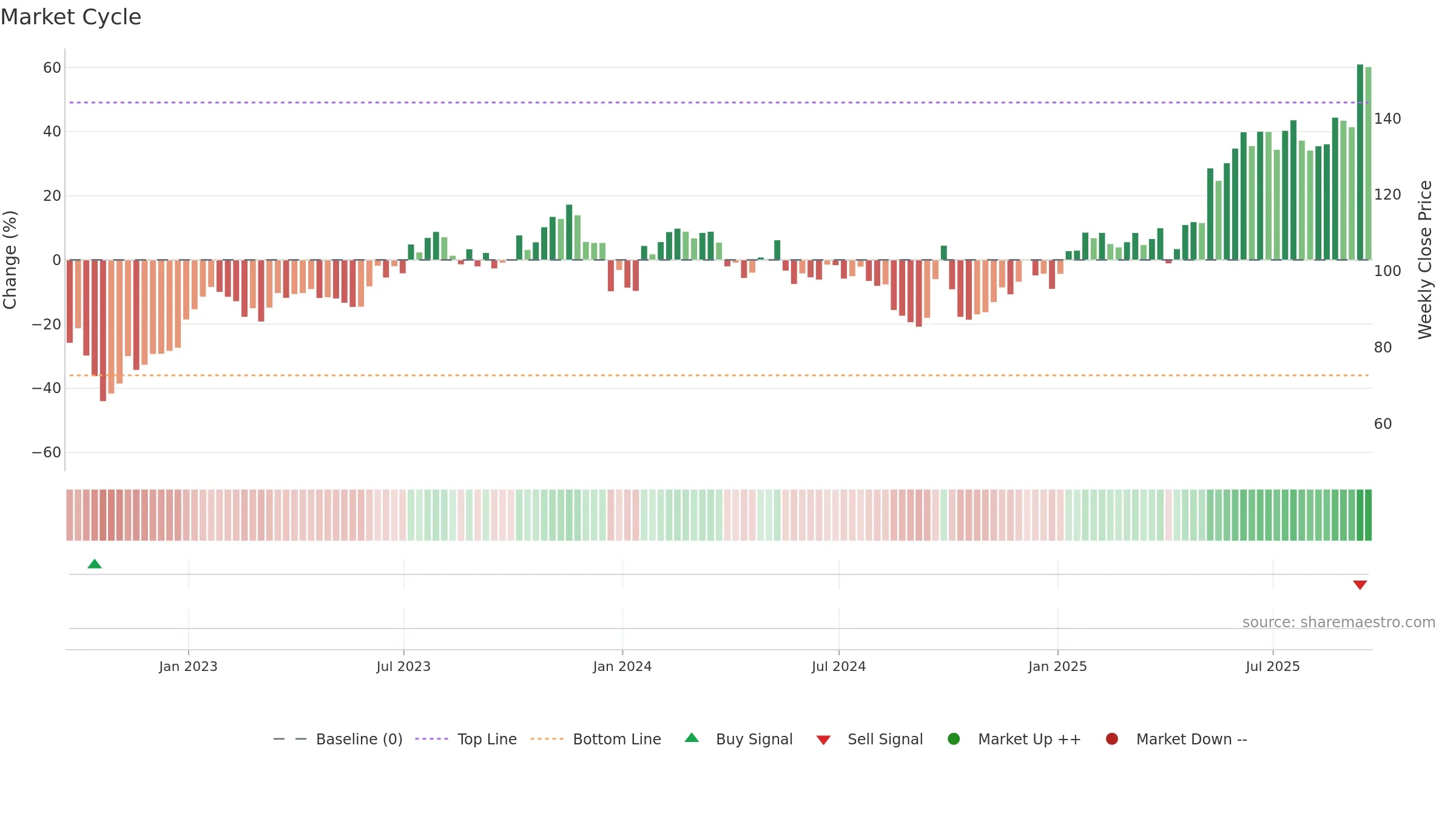Click the Market Cycle chart title
The height and width of the screenshot is (819, 1456).
(71, 17)
